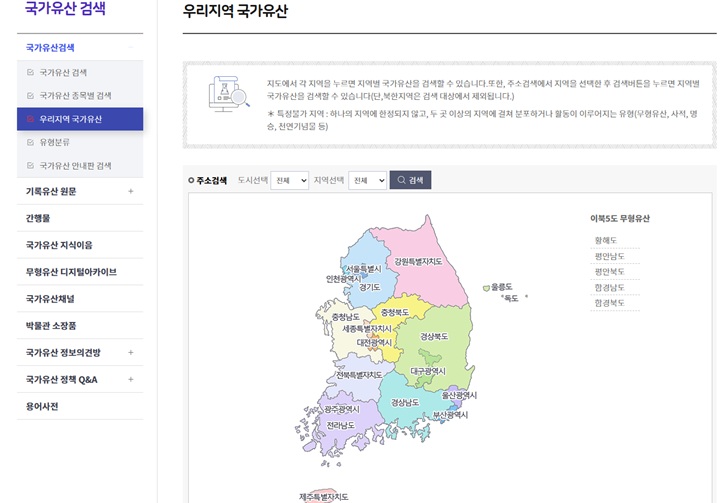This screenshot has width=720, height=503.
Task: Select 대구광역시 on the map
Action: tap(428, 371)
